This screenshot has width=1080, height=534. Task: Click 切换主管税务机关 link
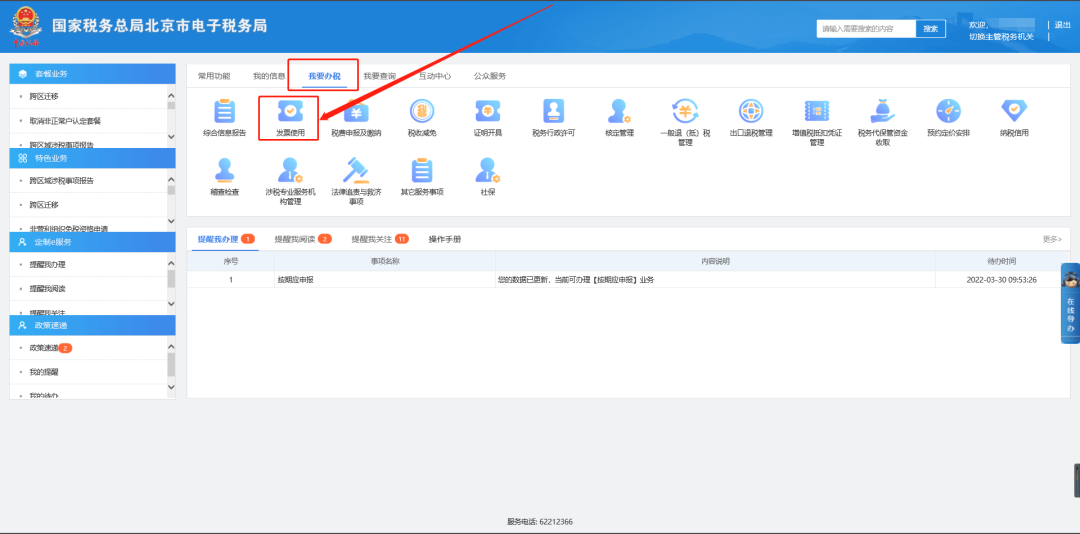point(1001,37)
